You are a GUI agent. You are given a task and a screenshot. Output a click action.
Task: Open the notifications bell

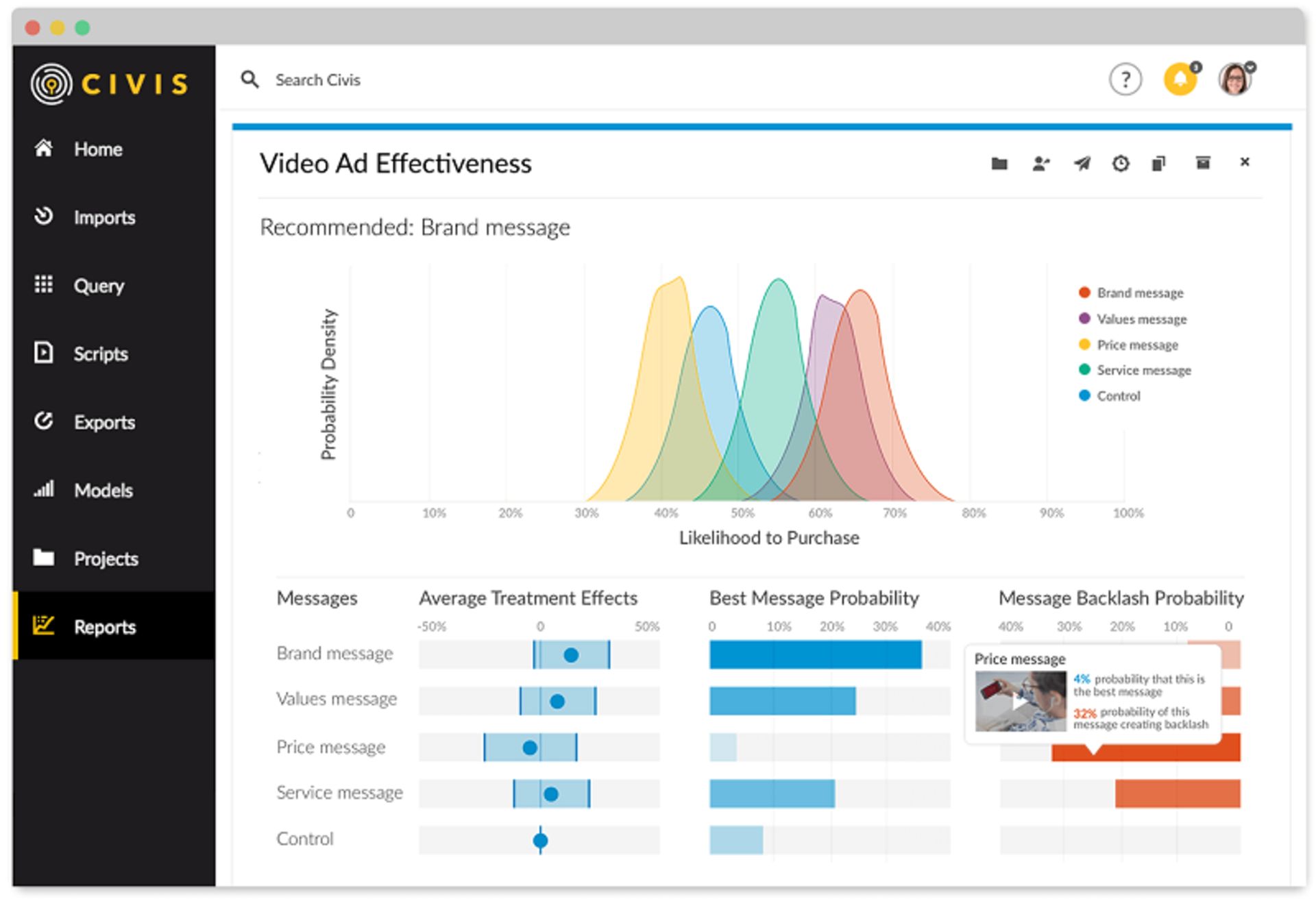[1180, 79]
